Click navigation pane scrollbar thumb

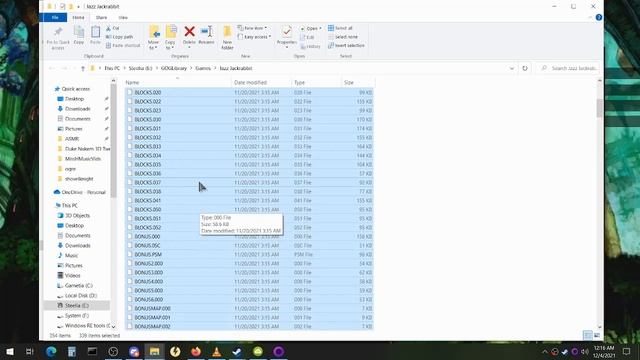(x=113, y=141)
